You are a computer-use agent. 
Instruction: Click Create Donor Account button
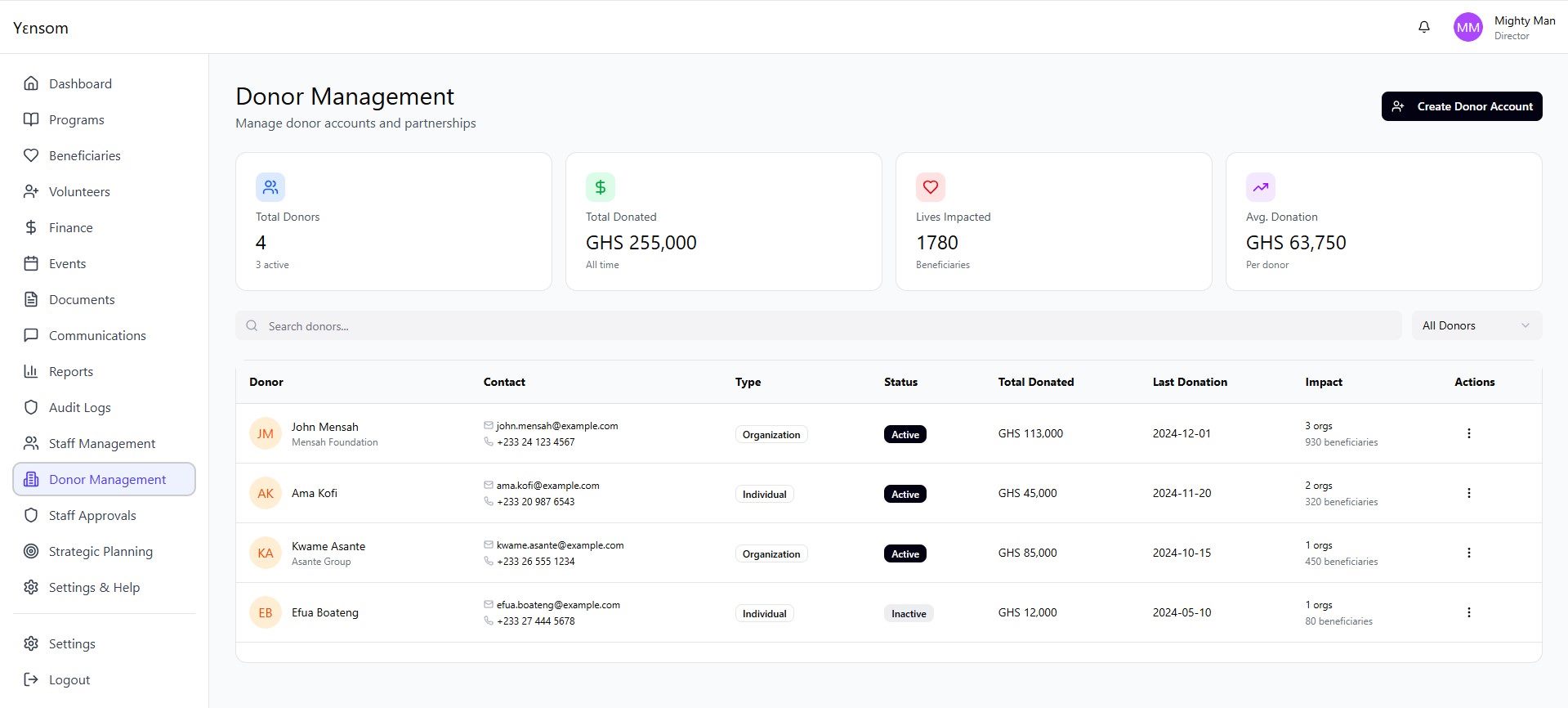click(1462, 106)
